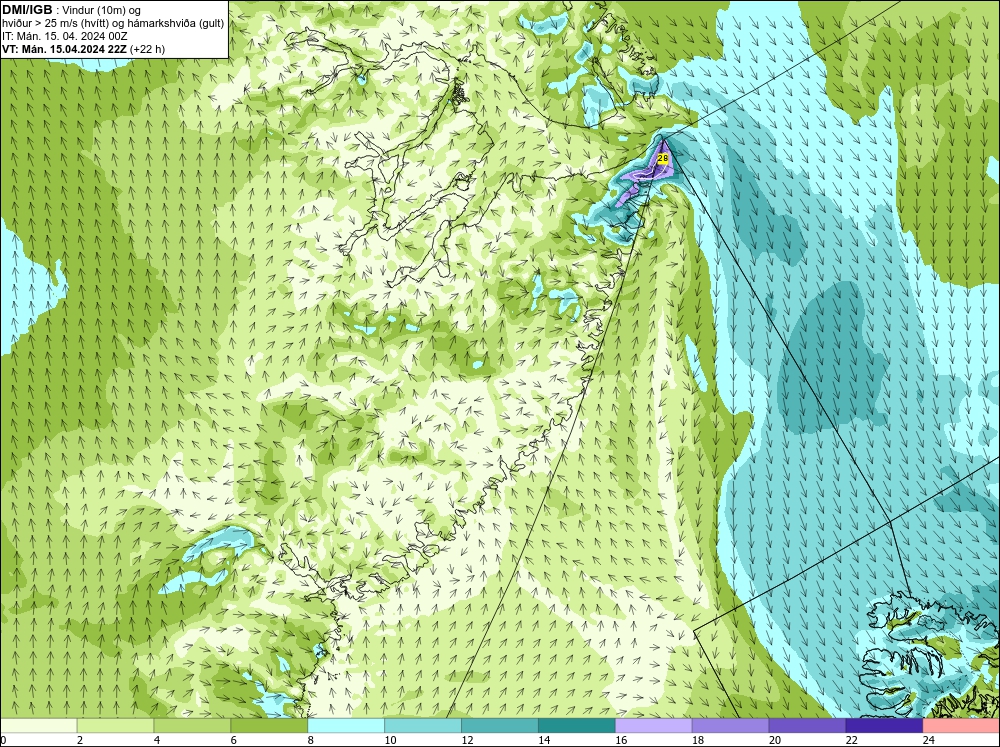Select the 4-6 m/s green legend swatch
The width and height of the screenshot is (1000, 747).
click(x=192, y=726)
